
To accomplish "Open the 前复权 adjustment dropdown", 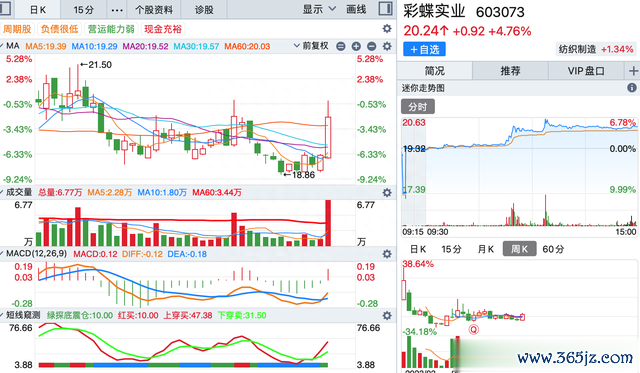I will tap(311, 46).
